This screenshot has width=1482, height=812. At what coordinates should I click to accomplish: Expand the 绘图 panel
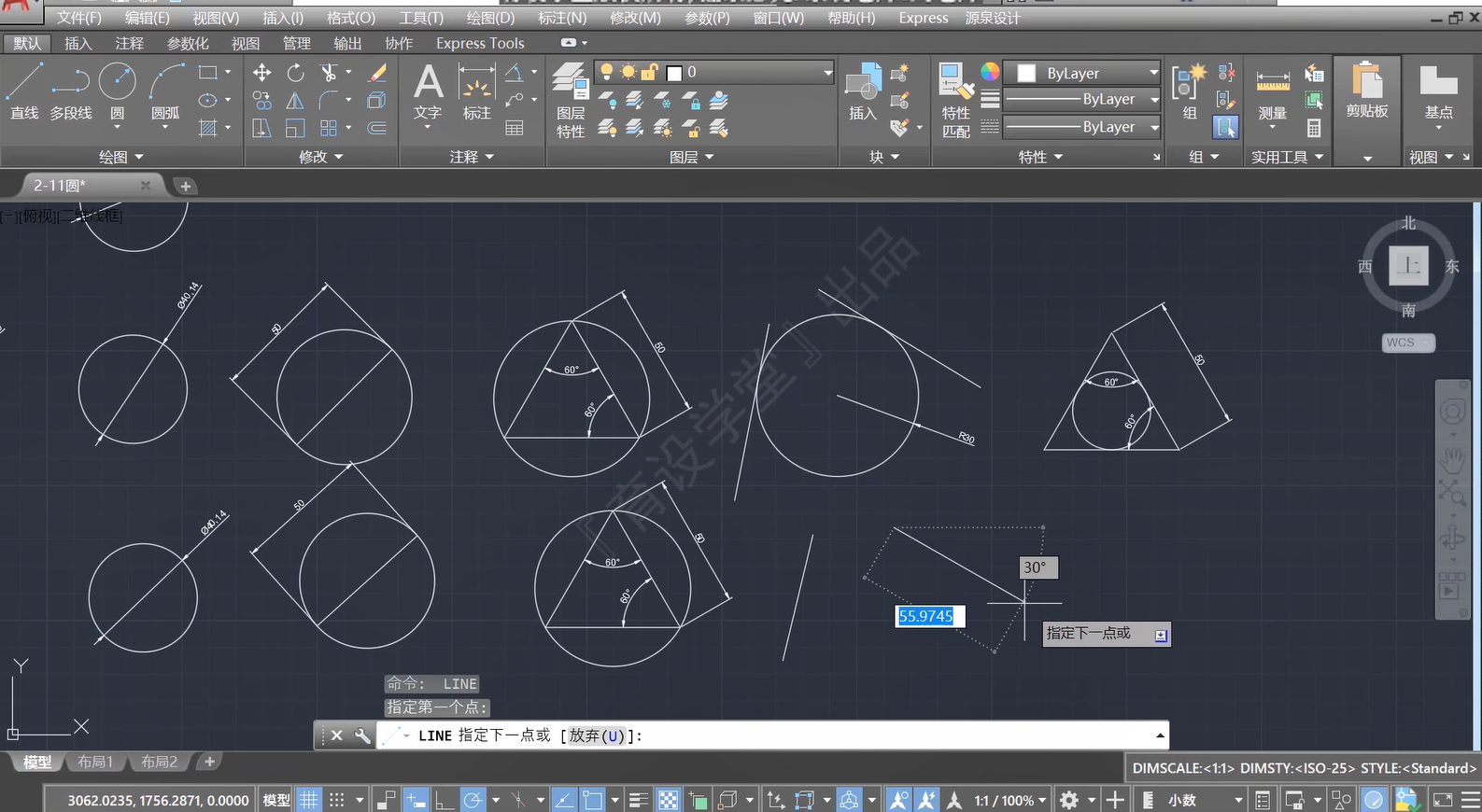pos(121,157)
